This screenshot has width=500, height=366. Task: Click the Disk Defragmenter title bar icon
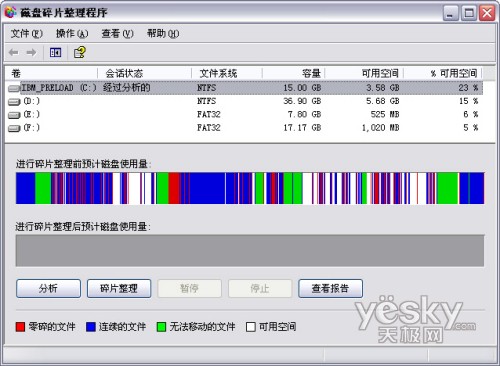(x=11, y=12)
